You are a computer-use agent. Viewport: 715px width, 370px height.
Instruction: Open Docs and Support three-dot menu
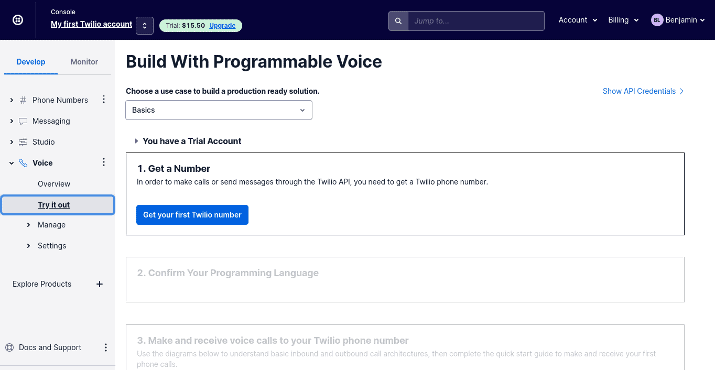click(106, 347)
